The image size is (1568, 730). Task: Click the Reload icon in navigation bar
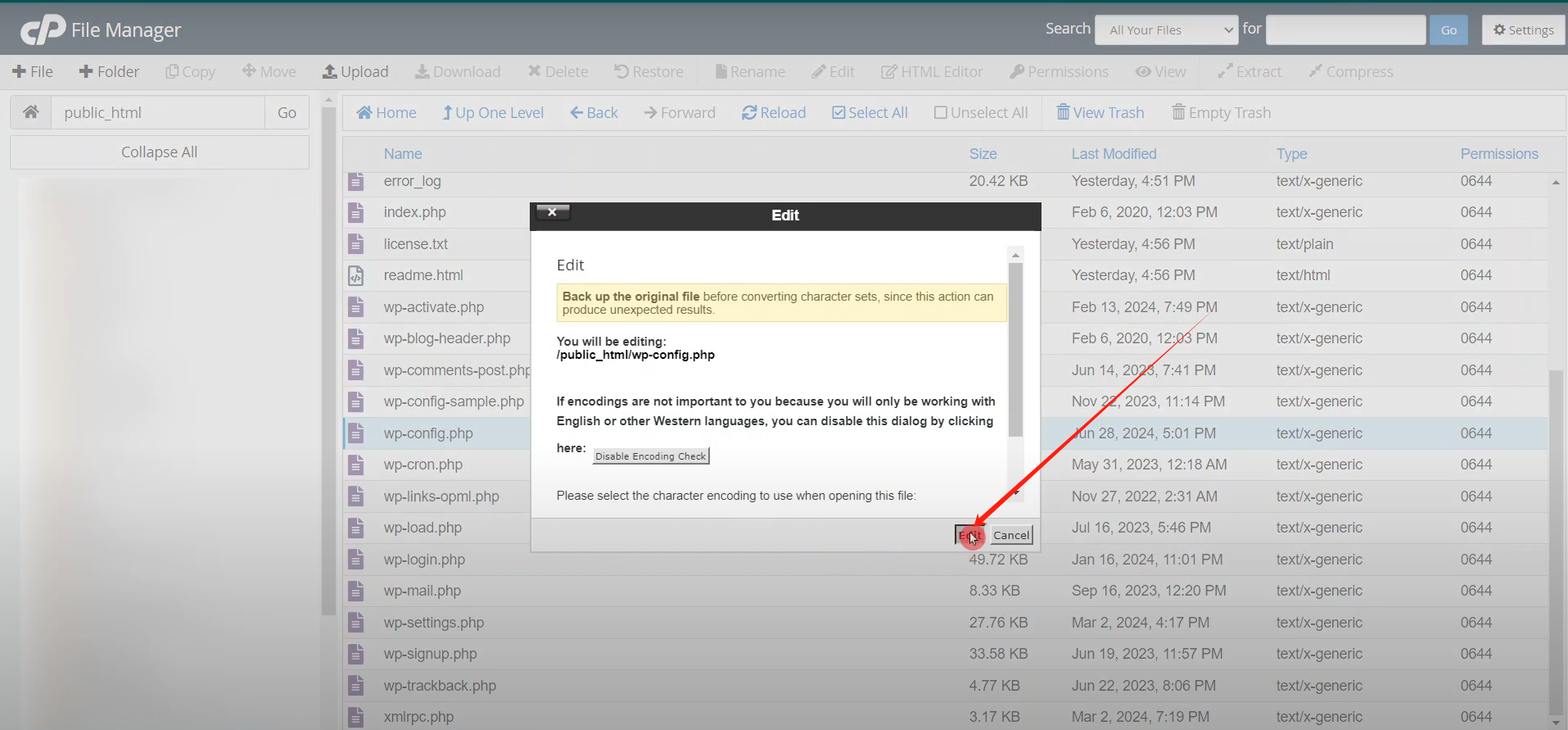pos(748,113)
